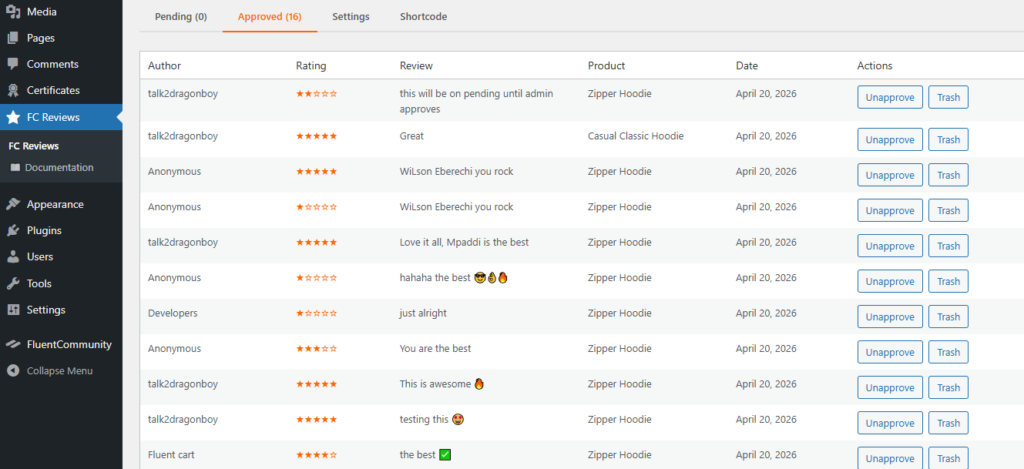Select the Tools wrench icon
The height and width of the screenshot is (469, 1024).
pos(12,283)
